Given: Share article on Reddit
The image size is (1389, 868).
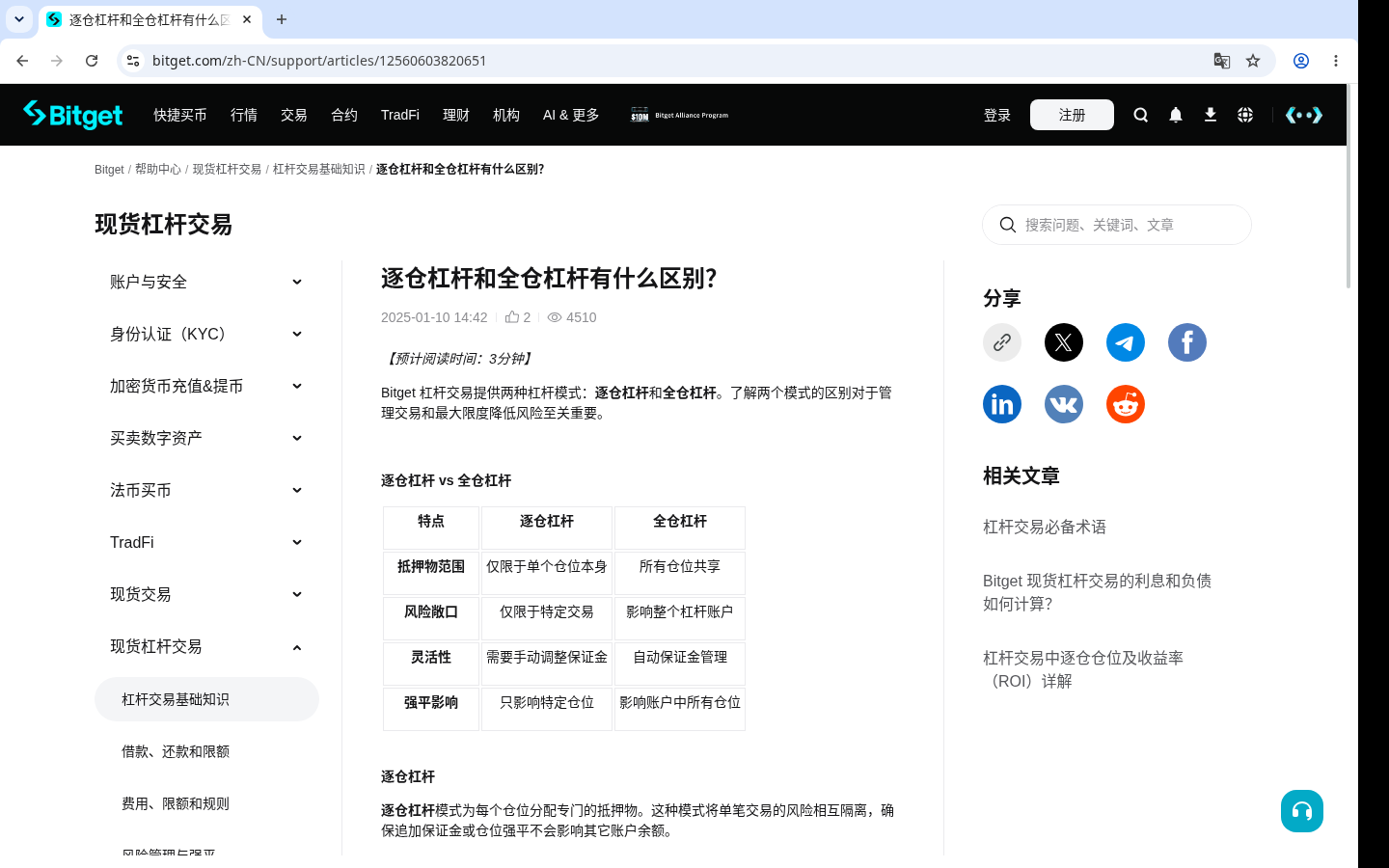Looking at the screenshot, I should click(1126, 404).
